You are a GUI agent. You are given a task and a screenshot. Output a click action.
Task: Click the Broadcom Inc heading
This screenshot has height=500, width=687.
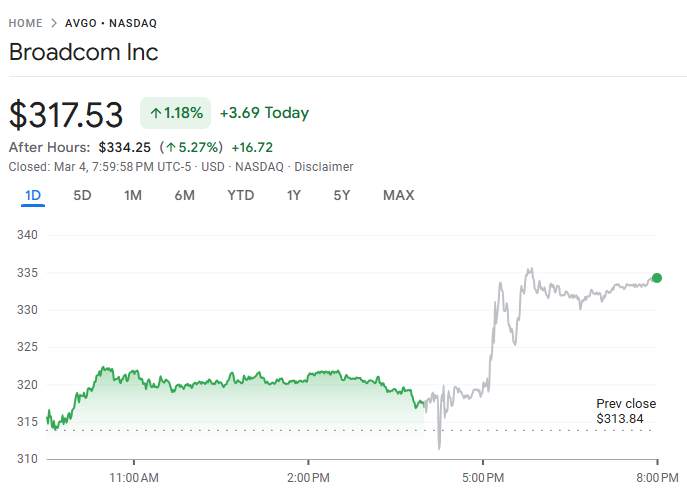(83, 52)
